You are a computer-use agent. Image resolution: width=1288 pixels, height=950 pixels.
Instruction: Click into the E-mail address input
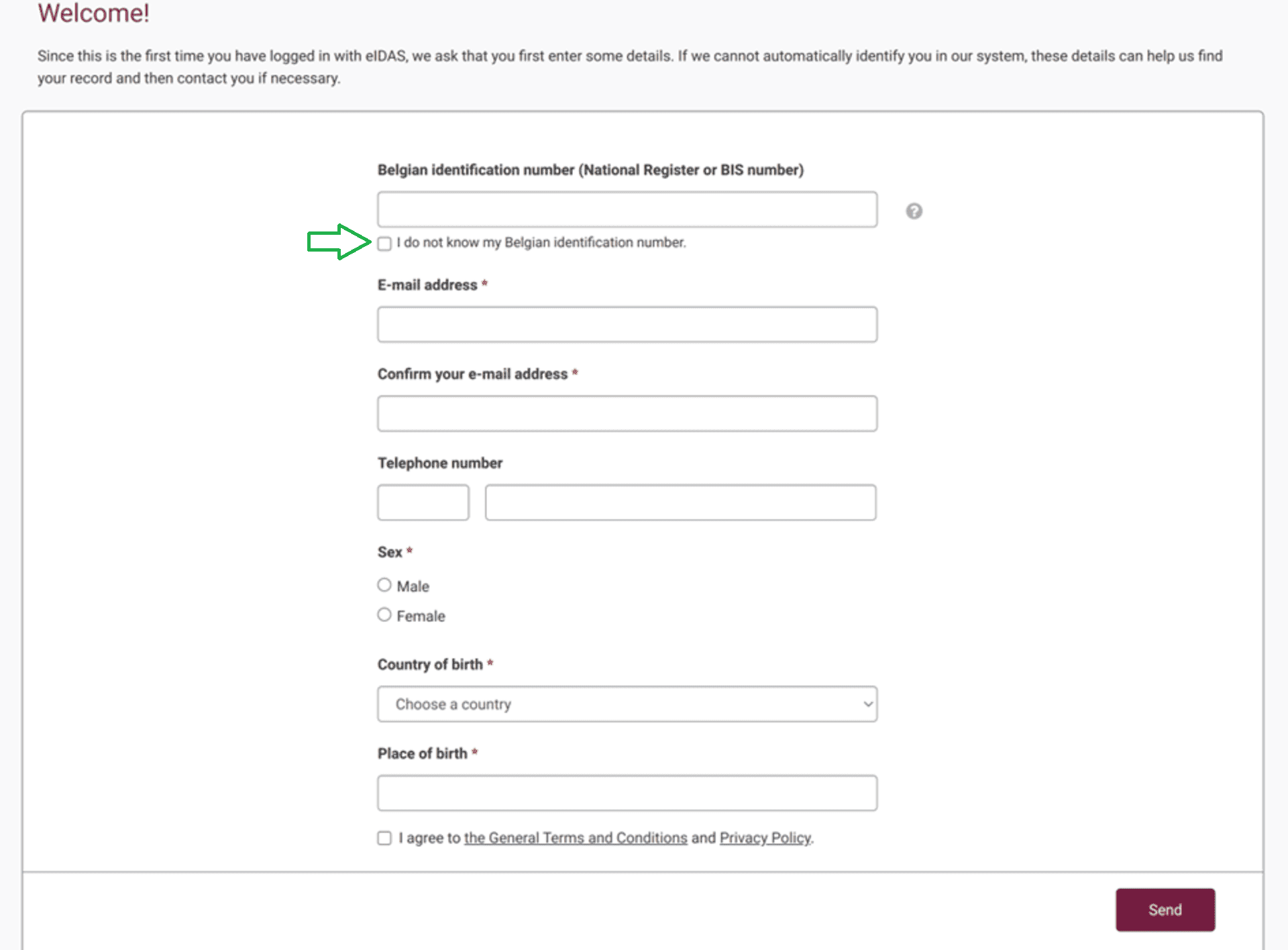[x=627, y=325]
